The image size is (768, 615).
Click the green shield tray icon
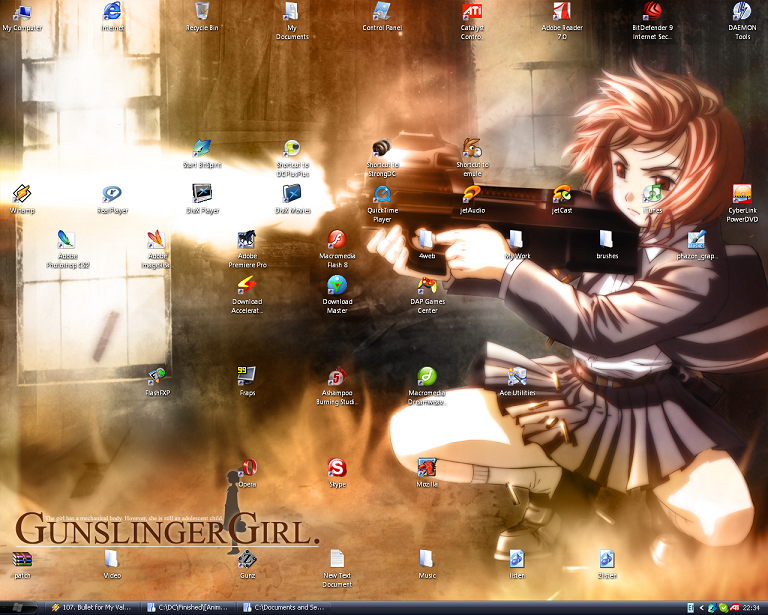(723, 608)
